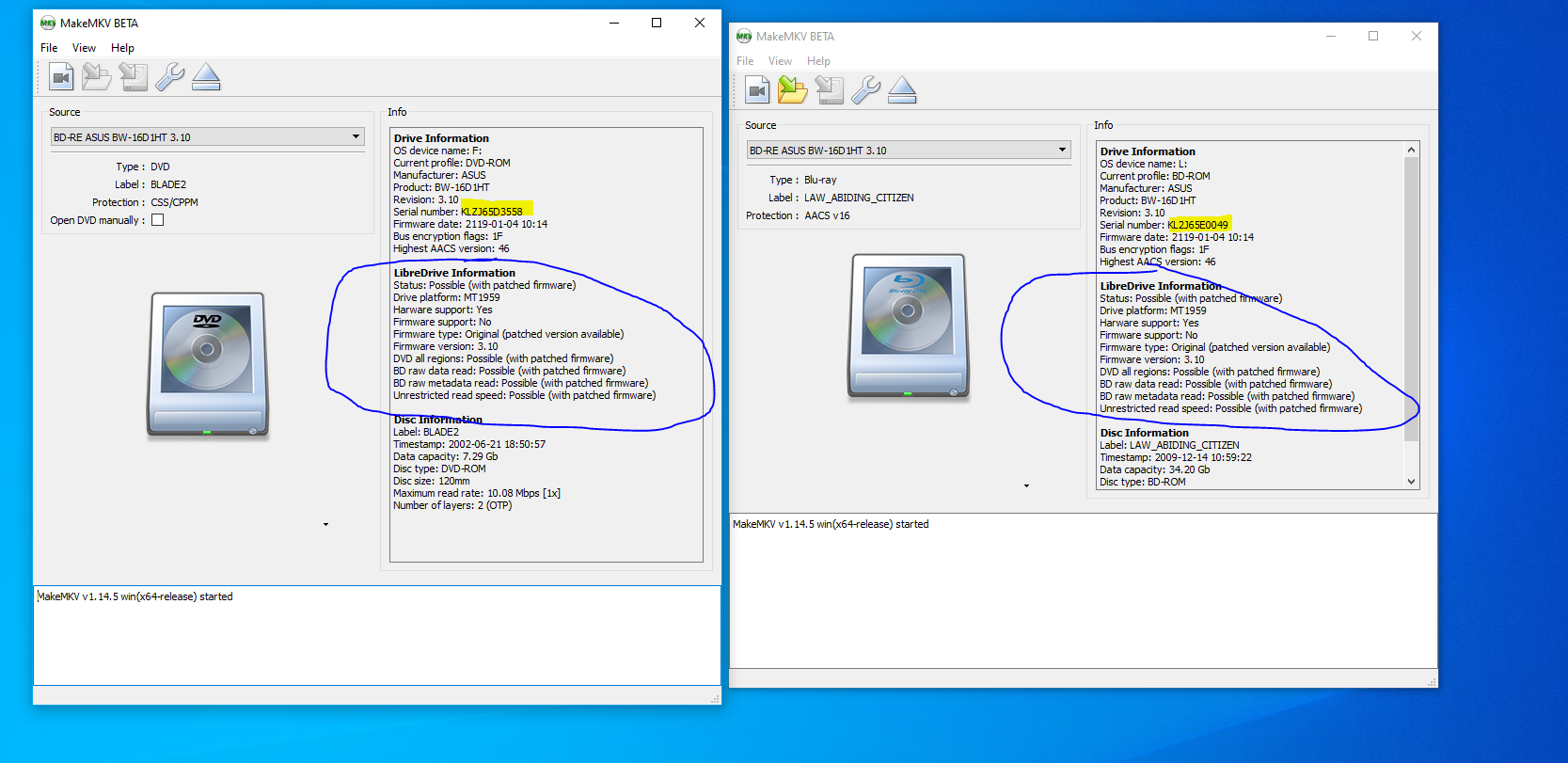Image resolution: width=1568 pixels, height=763 pixels.
Task: Click Open Disc folder icon in right window
Action: coord(793,90)
